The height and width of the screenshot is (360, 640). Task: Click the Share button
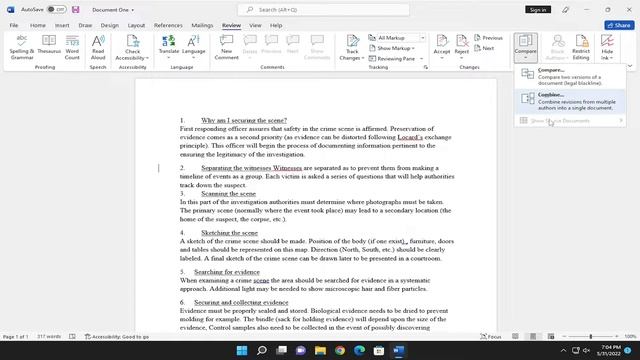pyautogui.click(x=619, y=25)
